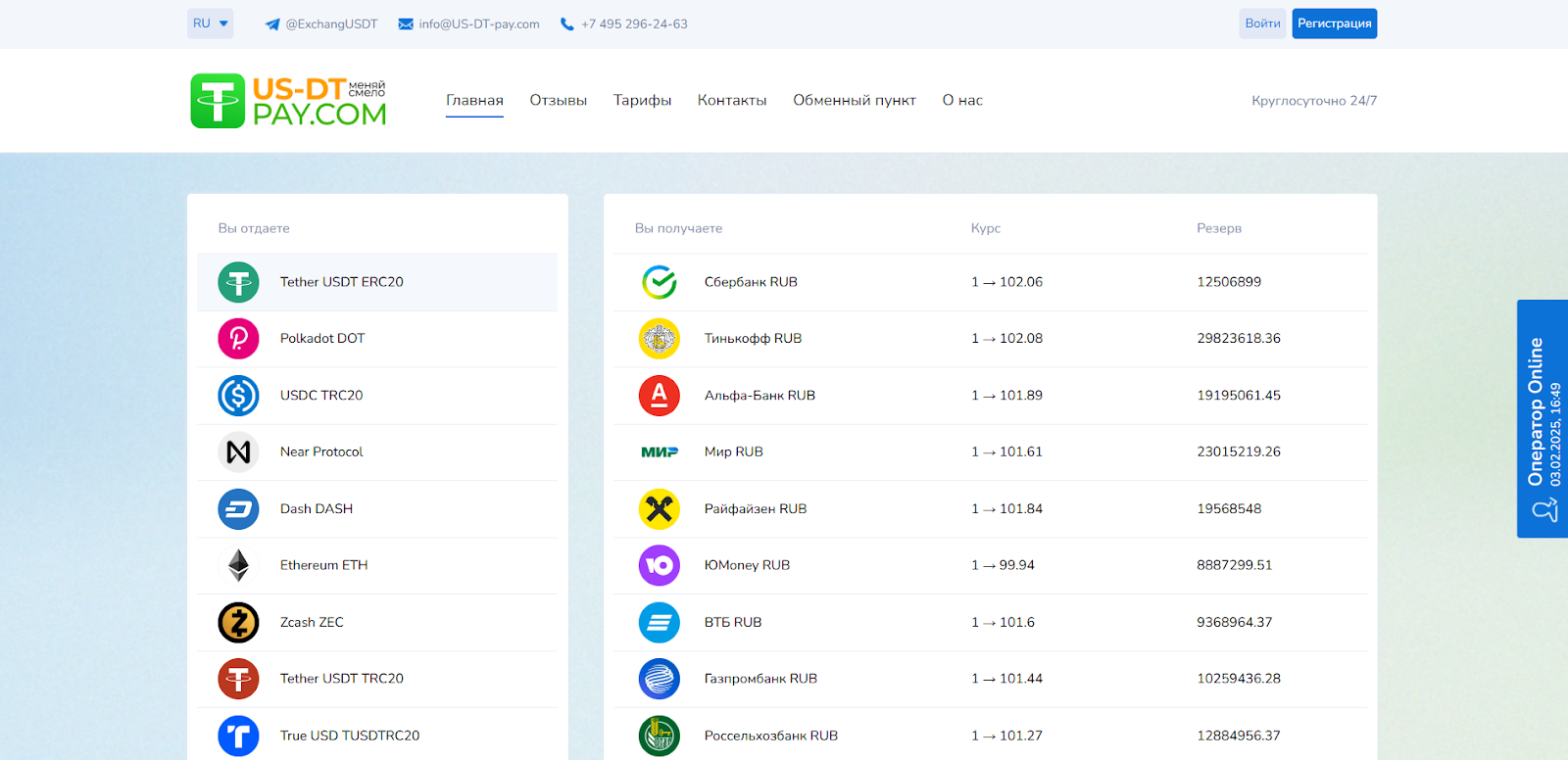1568x760 pixels.
Task: Select the Sberbank green checkmark icon
Action: coord(660,282)
